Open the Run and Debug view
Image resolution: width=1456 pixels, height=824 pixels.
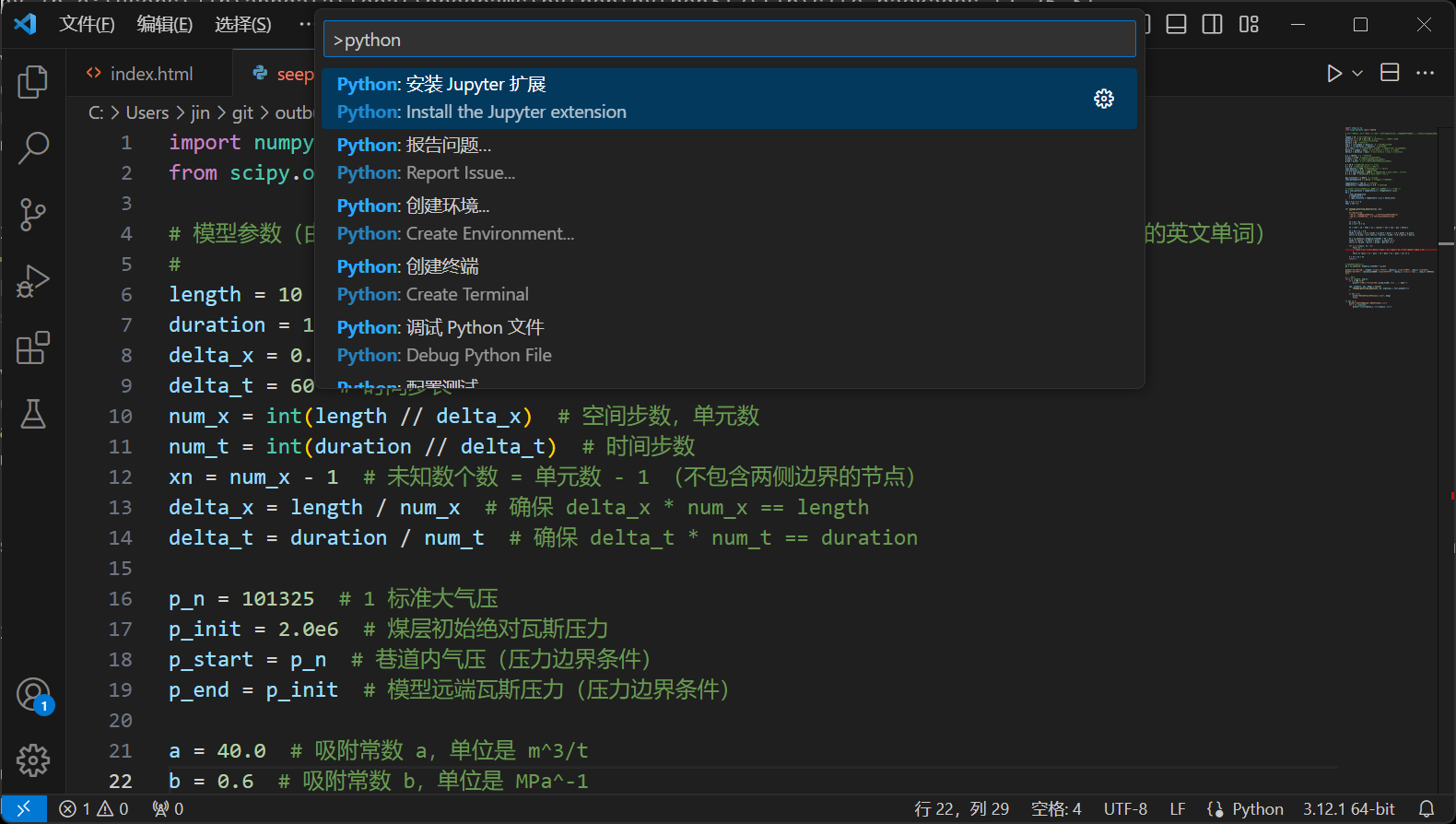(x=33, y=281)
